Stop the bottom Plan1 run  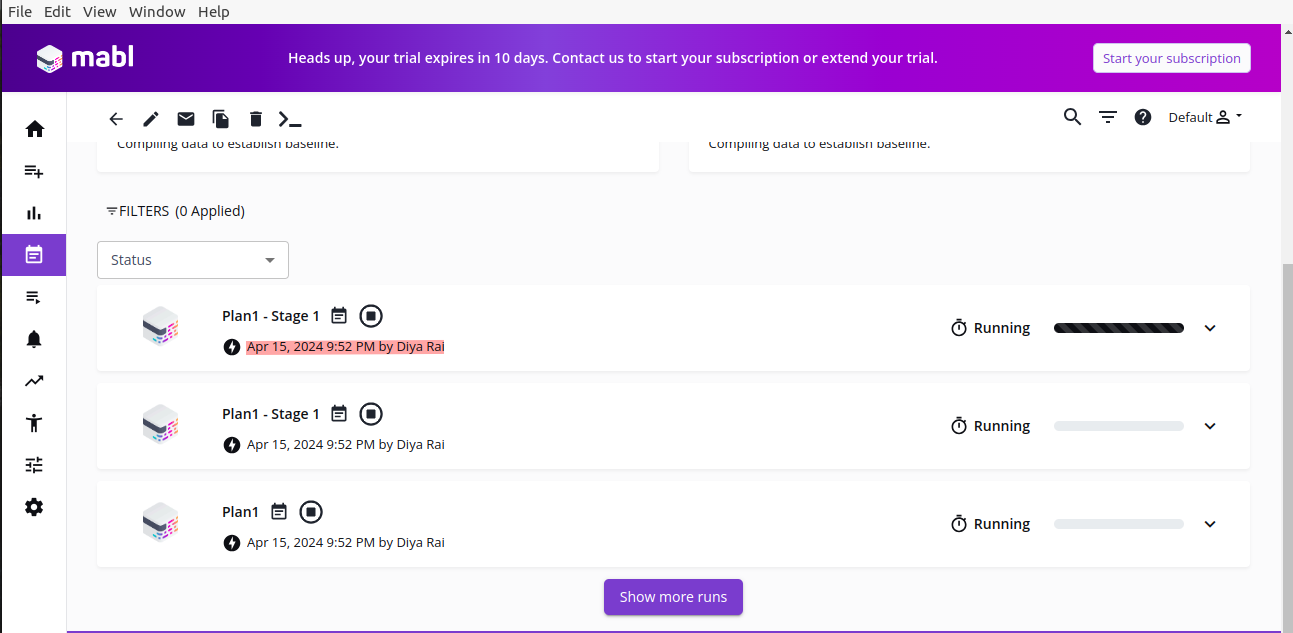pos(311,512)
